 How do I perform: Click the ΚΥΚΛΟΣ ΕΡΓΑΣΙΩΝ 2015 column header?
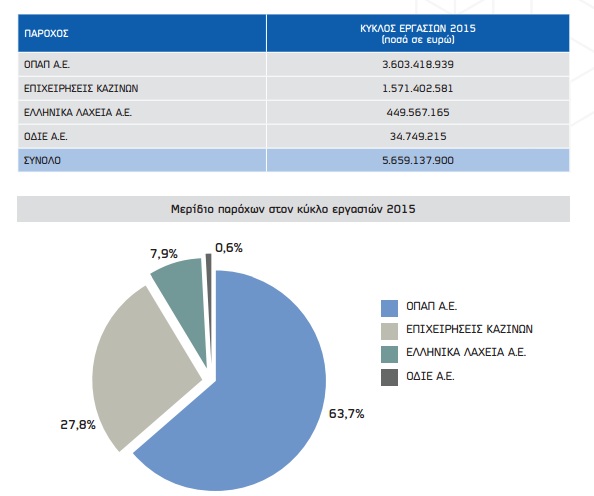point(418,33)
